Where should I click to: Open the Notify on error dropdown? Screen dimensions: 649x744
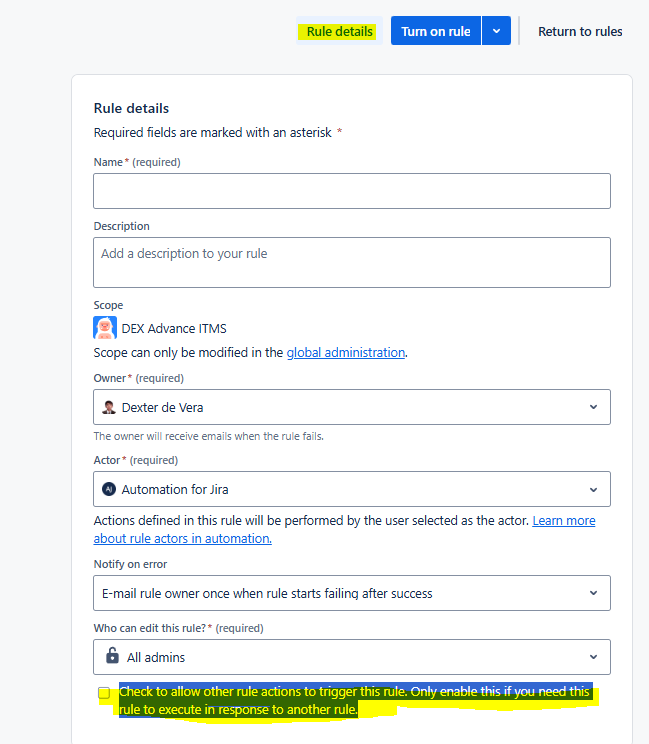tap(593, 593)
